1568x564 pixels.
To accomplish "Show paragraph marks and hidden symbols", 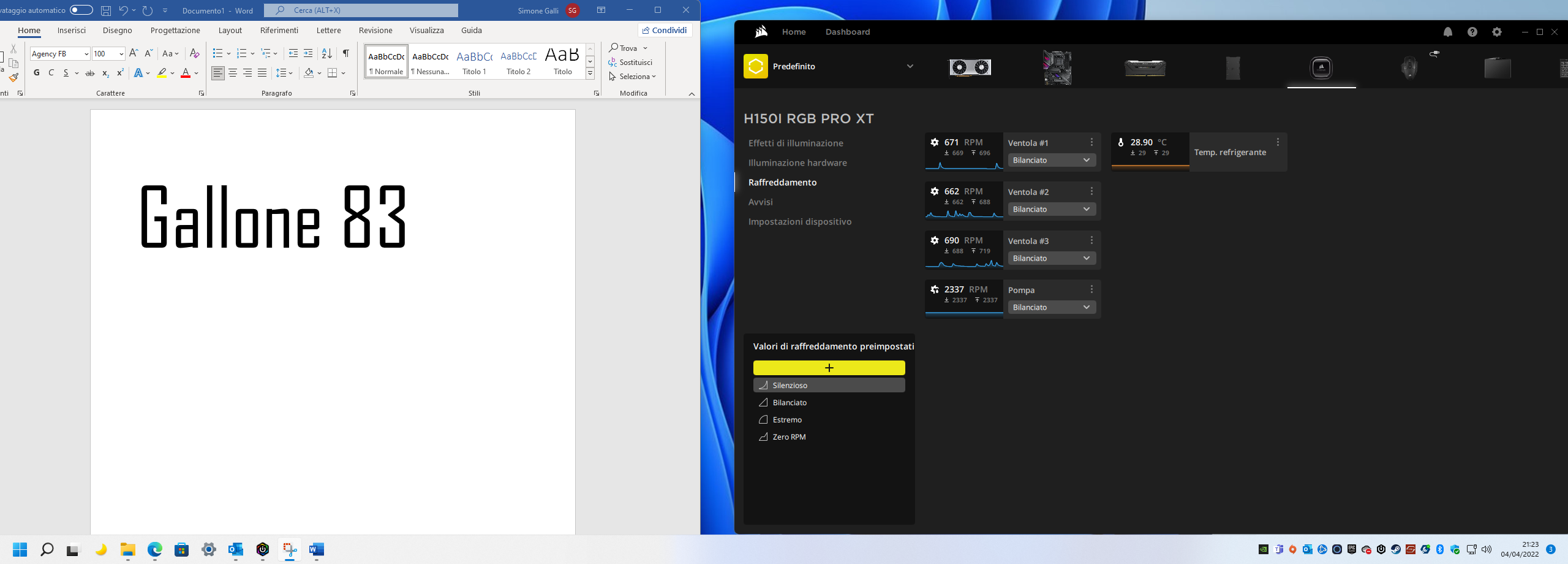I will tap(346, 53).
